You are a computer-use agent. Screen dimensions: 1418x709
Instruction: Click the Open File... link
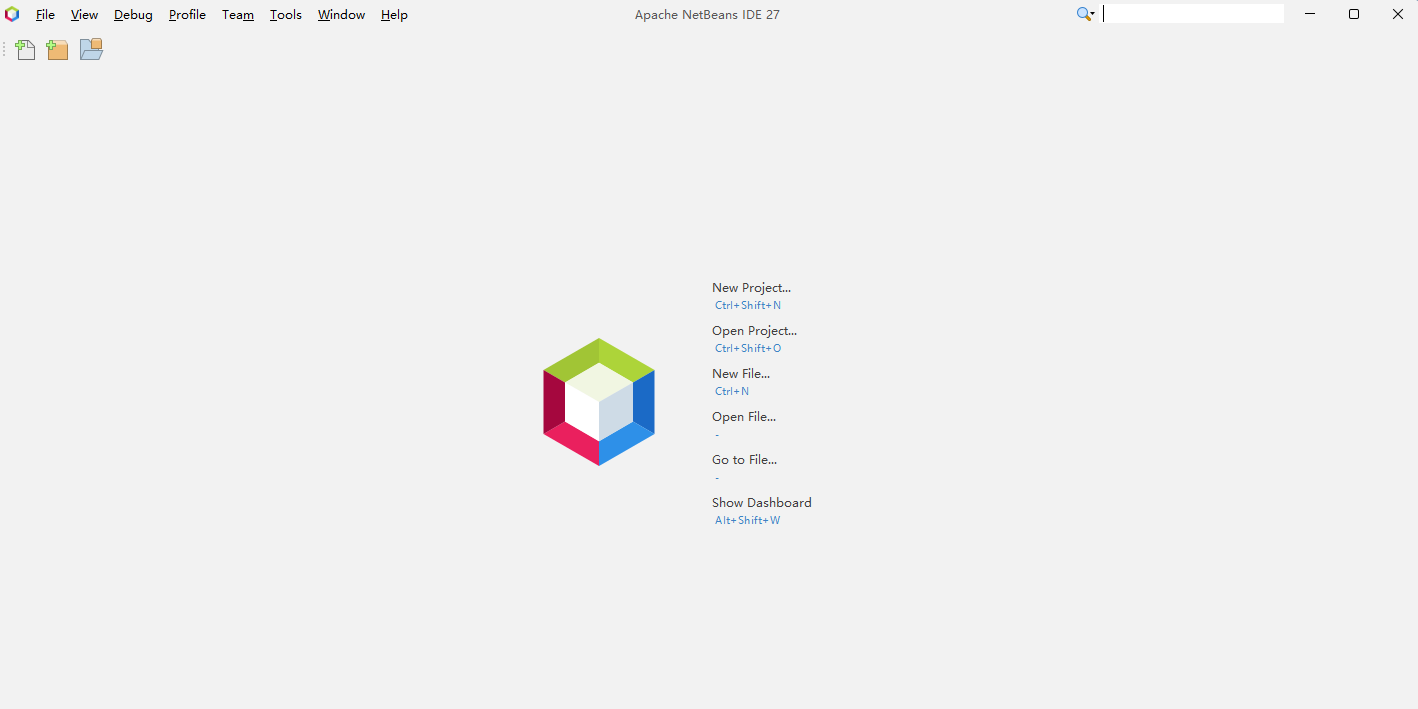point(743,416)
